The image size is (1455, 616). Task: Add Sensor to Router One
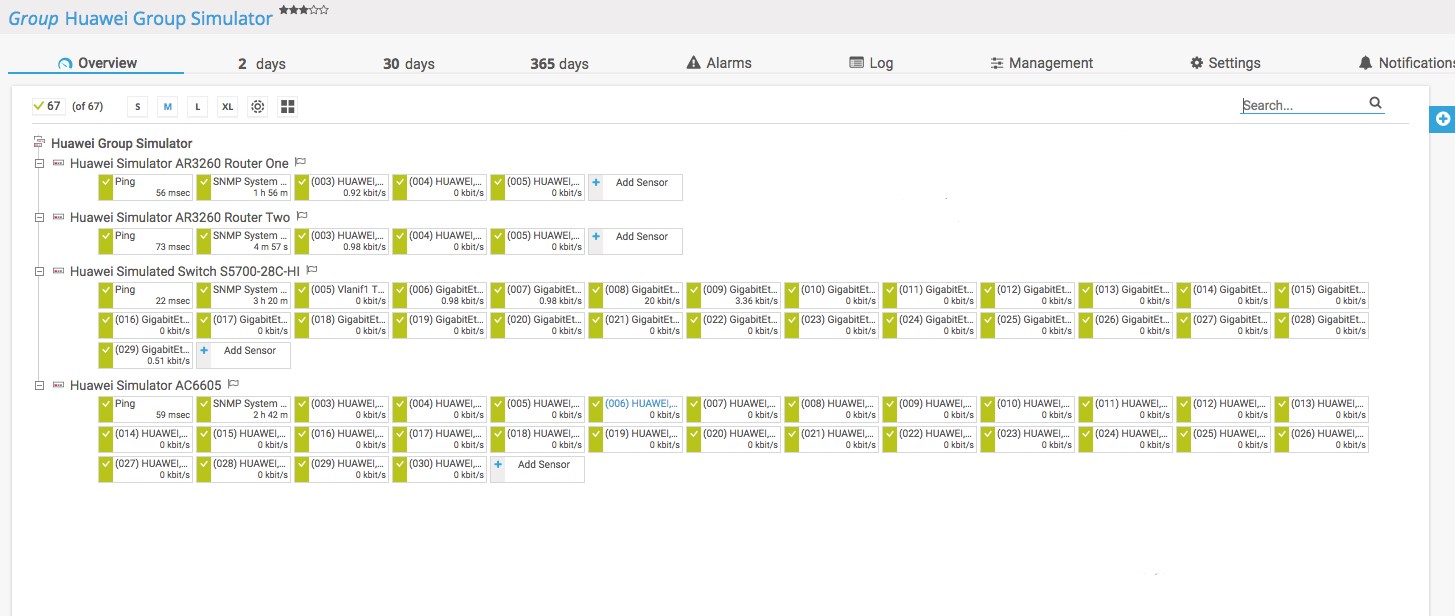tap(636, 188)
